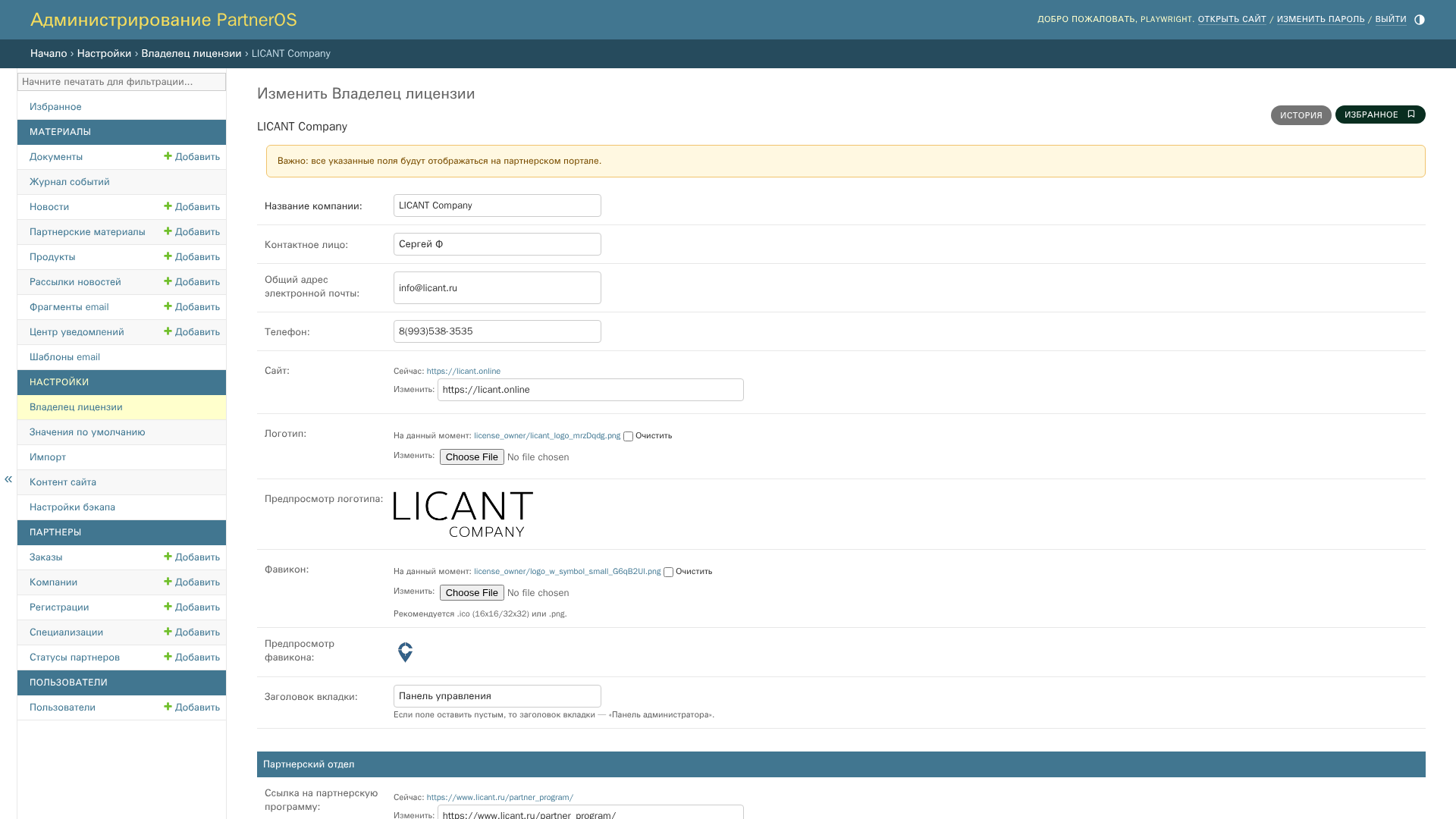1456x819 pixels.
Task: Click the ПОЛЬЗОВАТЕЛИ section header
Action: coord(121,682)
